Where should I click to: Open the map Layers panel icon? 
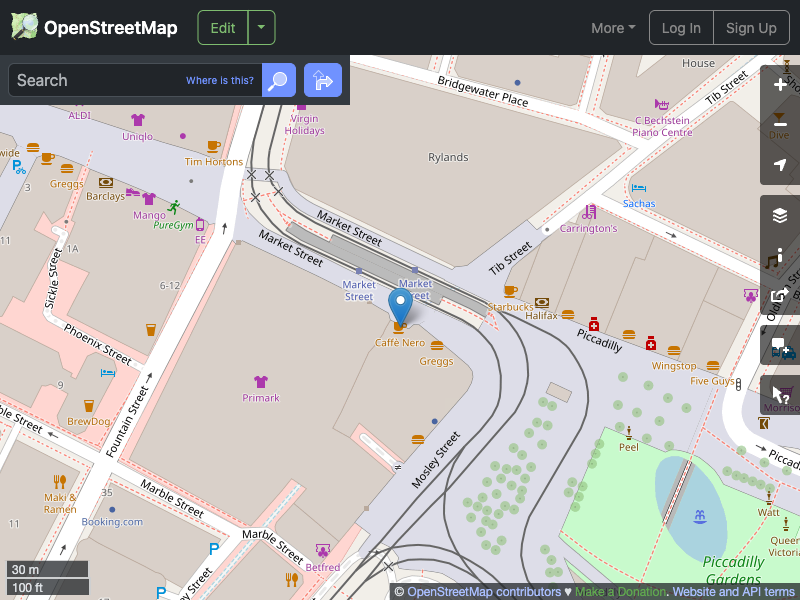[x=780, y=214]
